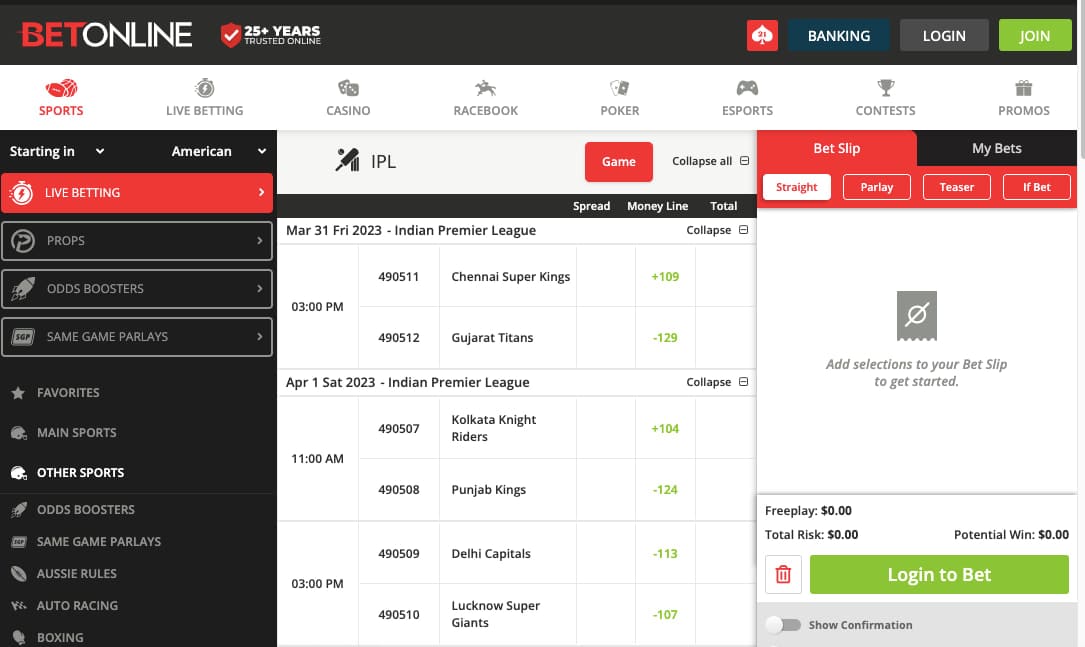The width and height of the screenshot is (1085, 647).
Task: Click the trash icon to clear bet slip
Action: click(x=783, y=574)
